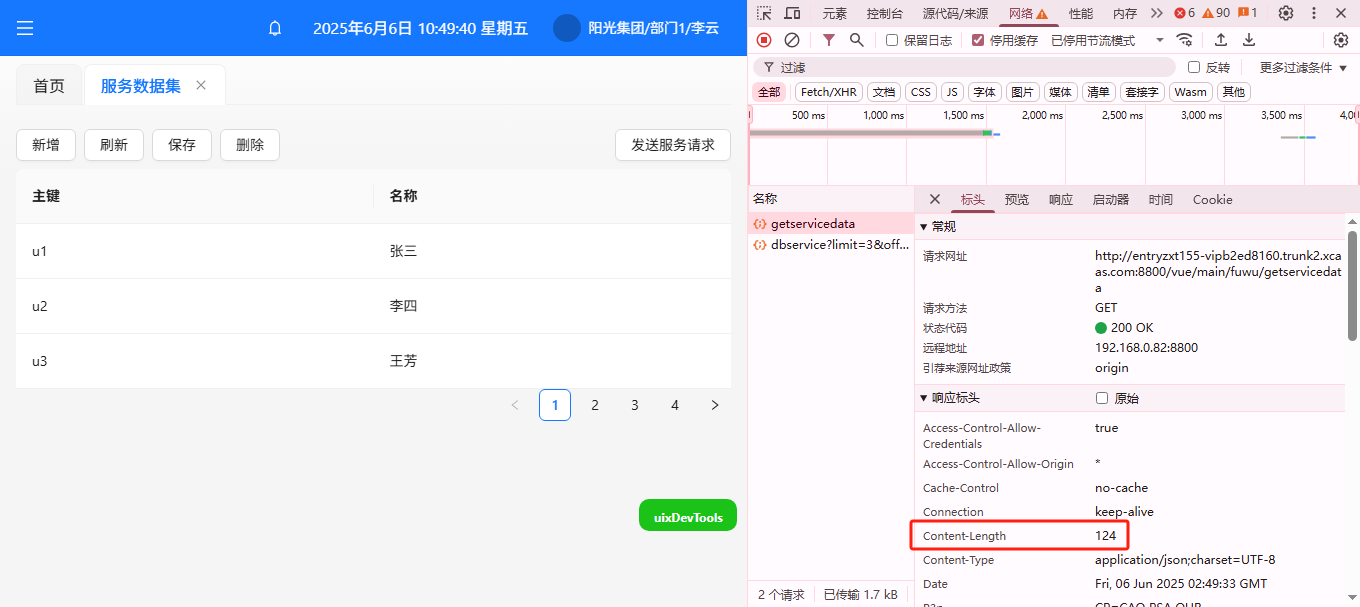Uncheck the 停用缓存 checkbox
This screenshot has height=607, width=1360.
[x=978, y=40]
